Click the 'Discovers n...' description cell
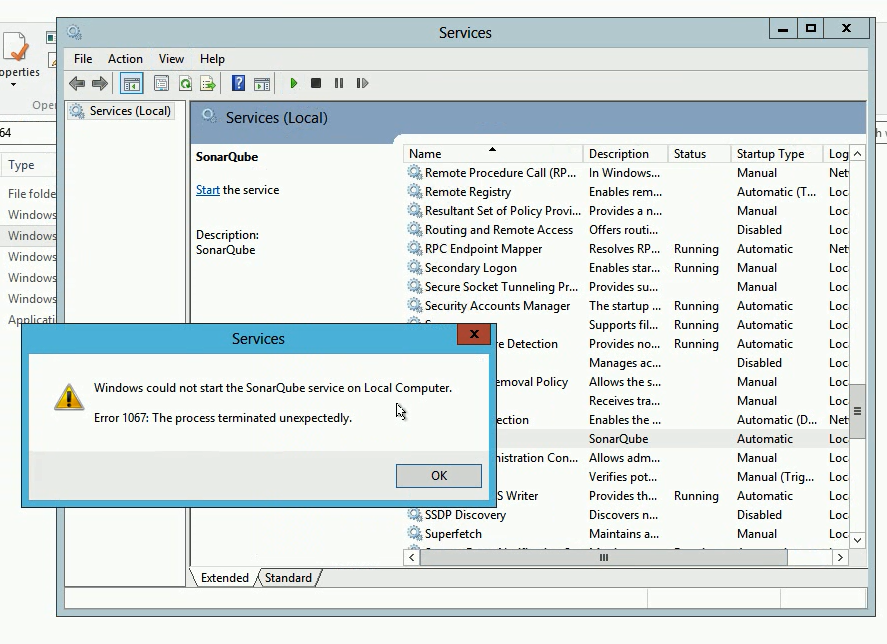Viewport: 887px width, 644px height. (x=623, y=515)
